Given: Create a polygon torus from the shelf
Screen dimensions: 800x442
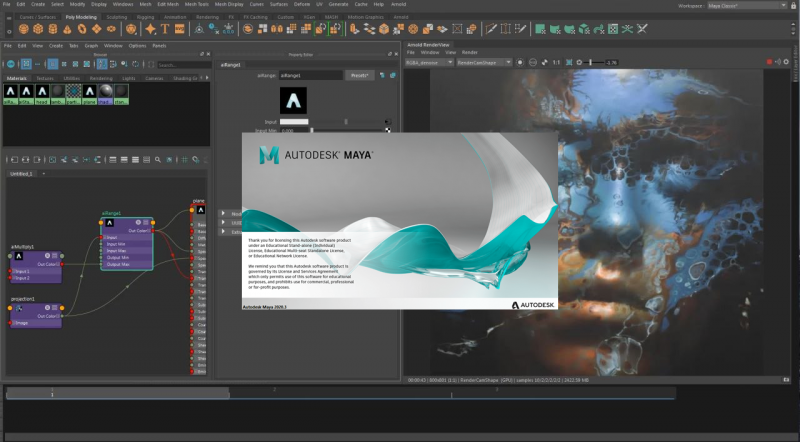Looking at the screenshot, I should [x=82, y=29].
